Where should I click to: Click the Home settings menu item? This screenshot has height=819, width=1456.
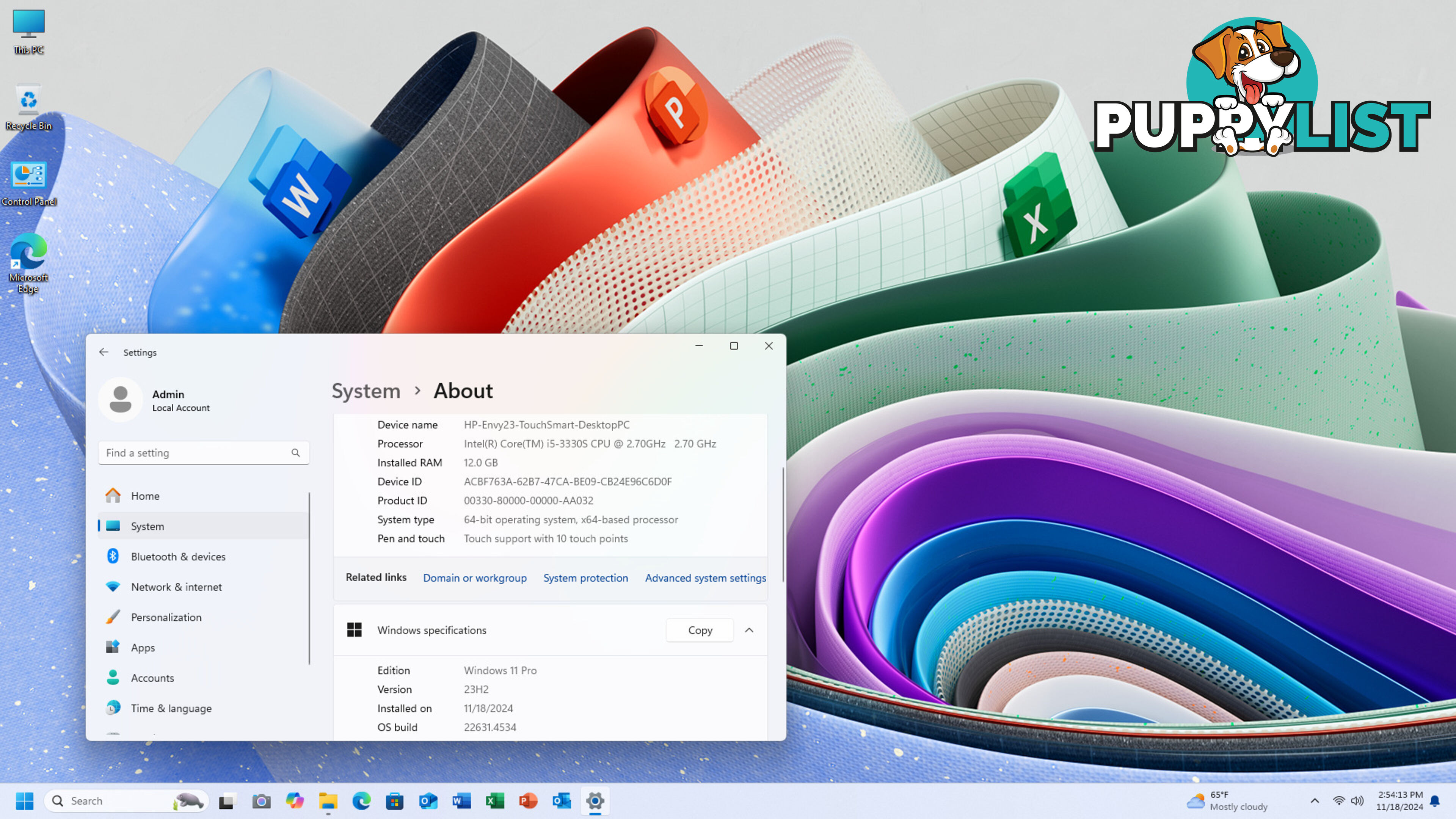(x=145, y=495)
